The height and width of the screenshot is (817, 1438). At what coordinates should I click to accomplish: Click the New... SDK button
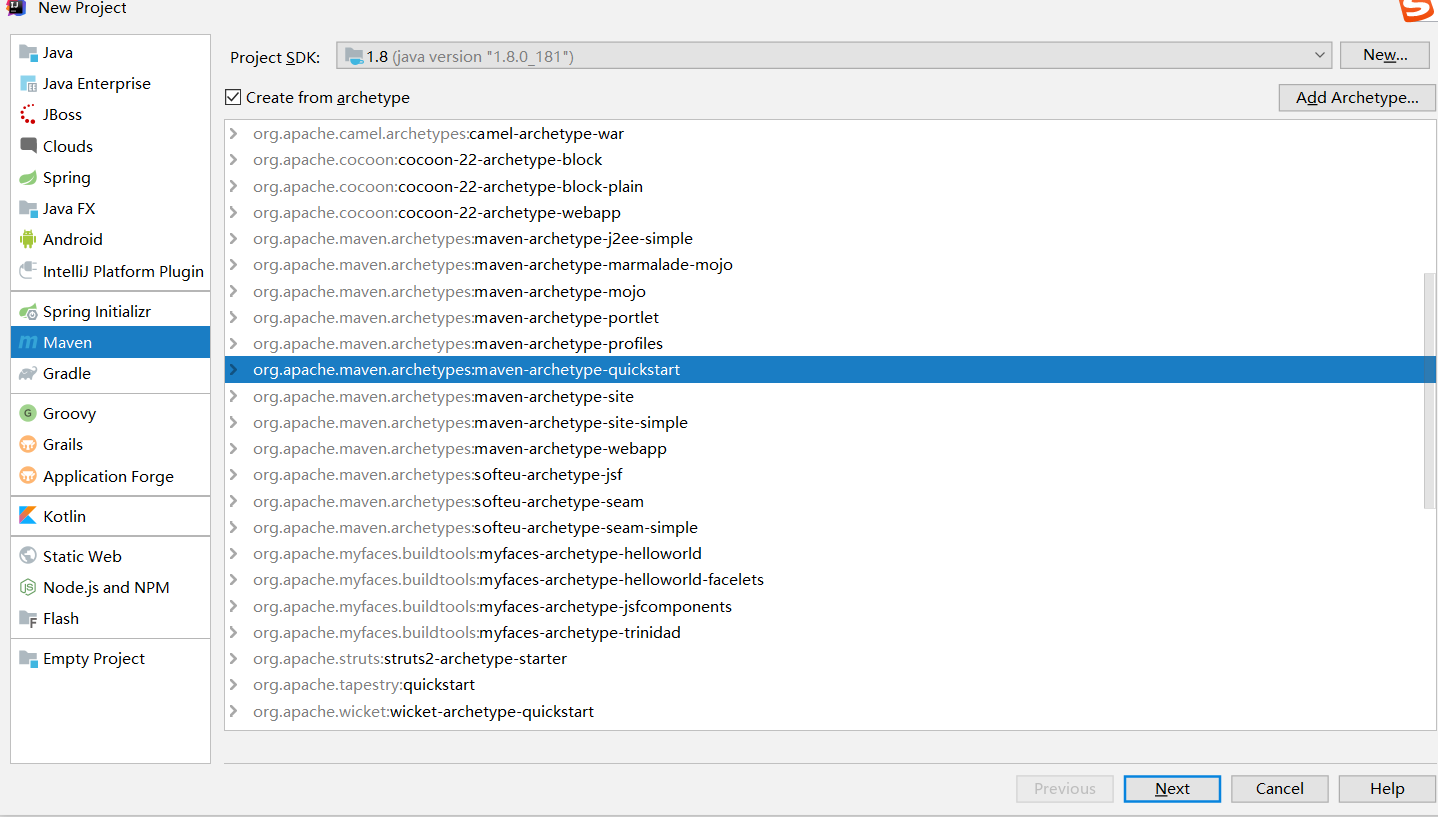(1386, 56)
